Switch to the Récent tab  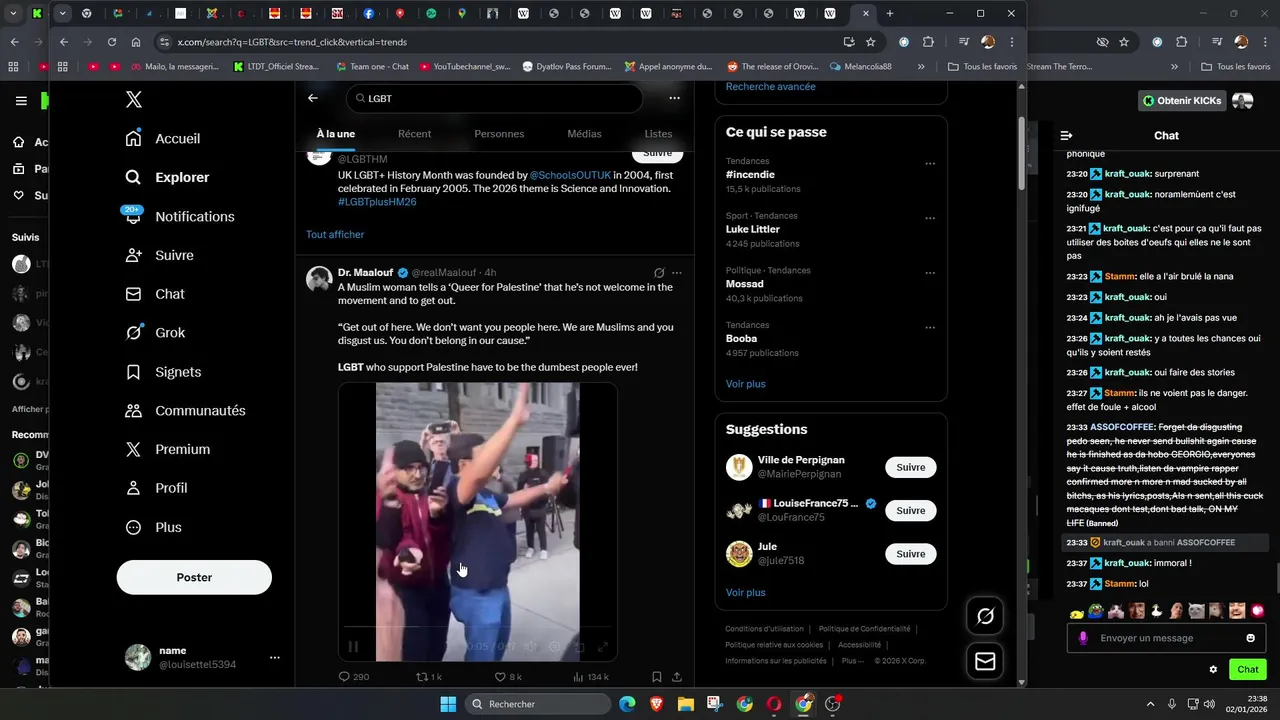pyautogui.click(x=415, y=134)
